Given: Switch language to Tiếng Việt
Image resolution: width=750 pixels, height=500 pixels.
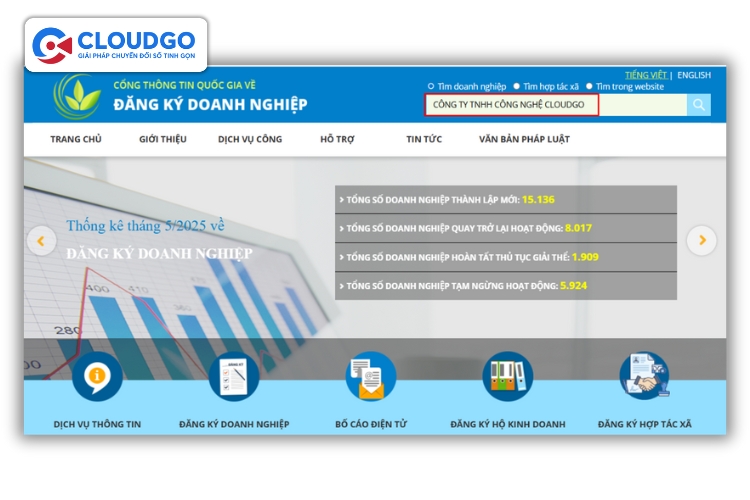Looking at the screenshot, I should (645, 75).
